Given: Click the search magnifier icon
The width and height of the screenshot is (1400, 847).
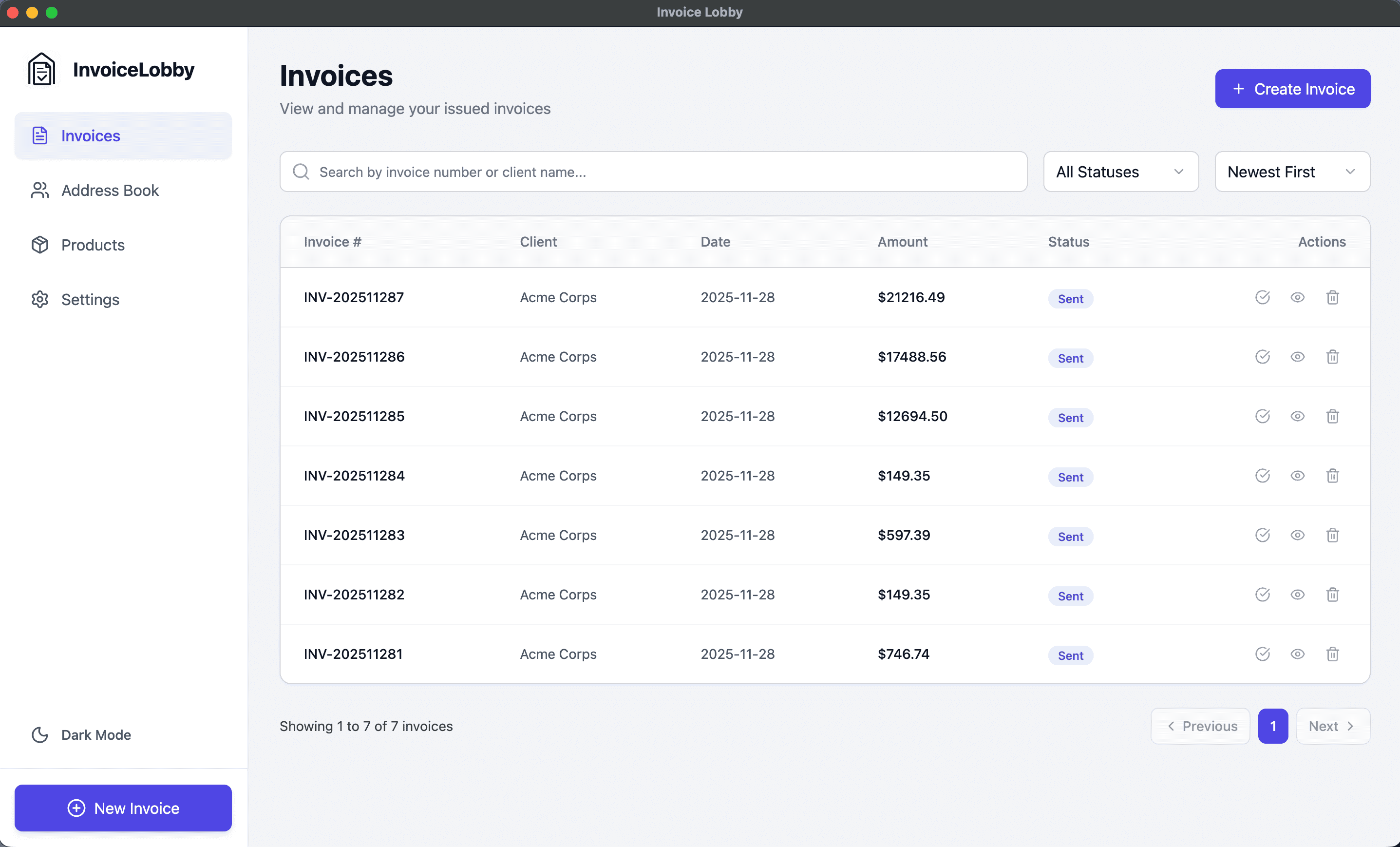Looking at the screenshot, I should point(301,171).
